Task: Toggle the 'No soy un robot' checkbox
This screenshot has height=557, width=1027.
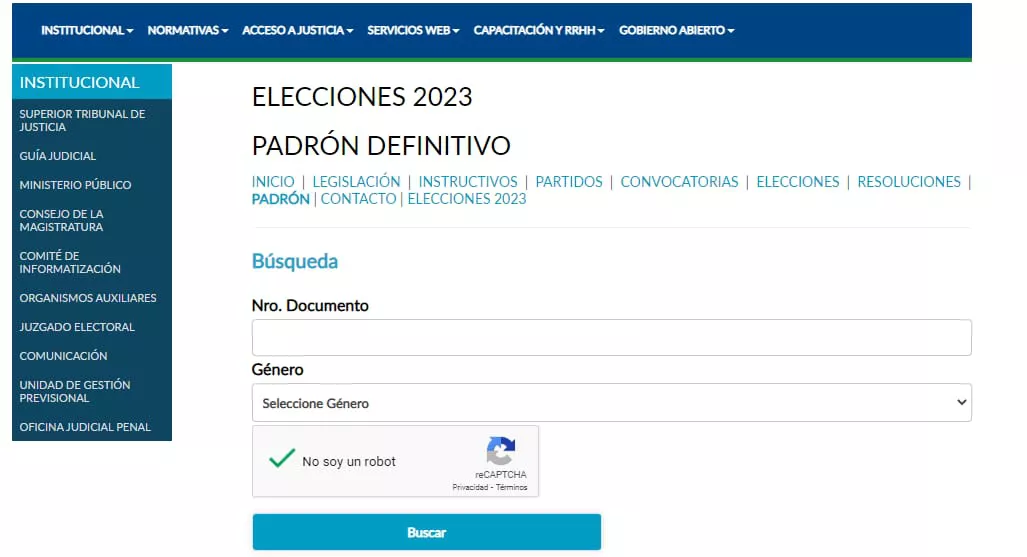Action: (x=283, y=460)
